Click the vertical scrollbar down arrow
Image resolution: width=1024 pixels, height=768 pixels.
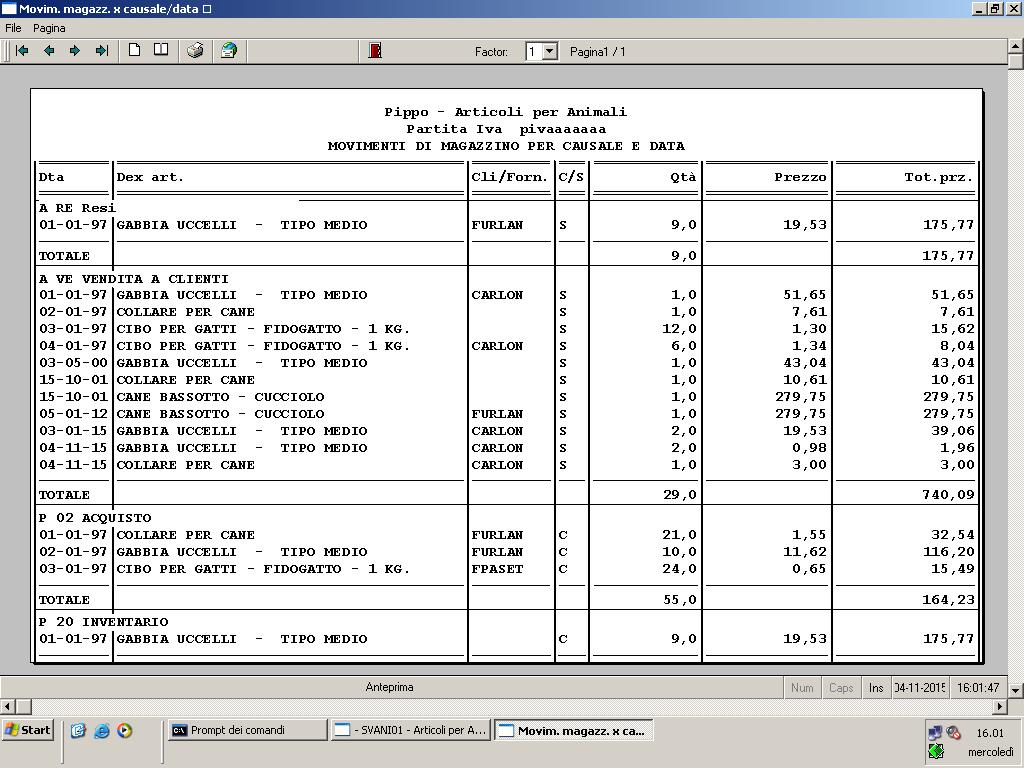click(1016, 689)
